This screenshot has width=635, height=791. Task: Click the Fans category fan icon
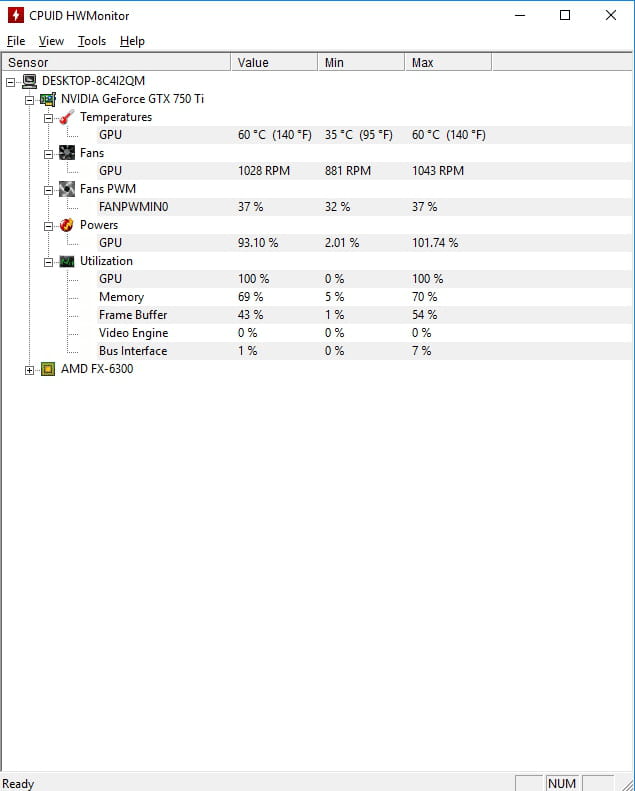pos(67,153)
